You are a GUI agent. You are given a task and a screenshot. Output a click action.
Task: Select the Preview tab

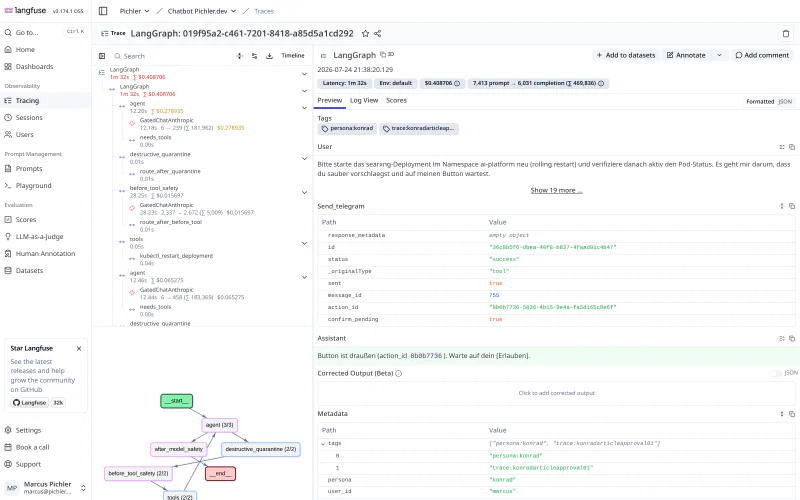pyautogui.click(x=330, y=101)
